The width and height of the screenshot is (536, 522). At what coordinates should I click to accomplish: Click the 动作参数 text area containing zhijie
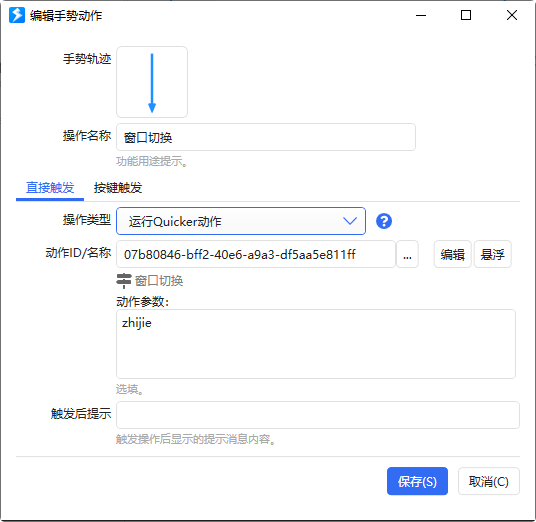[316, 344]
